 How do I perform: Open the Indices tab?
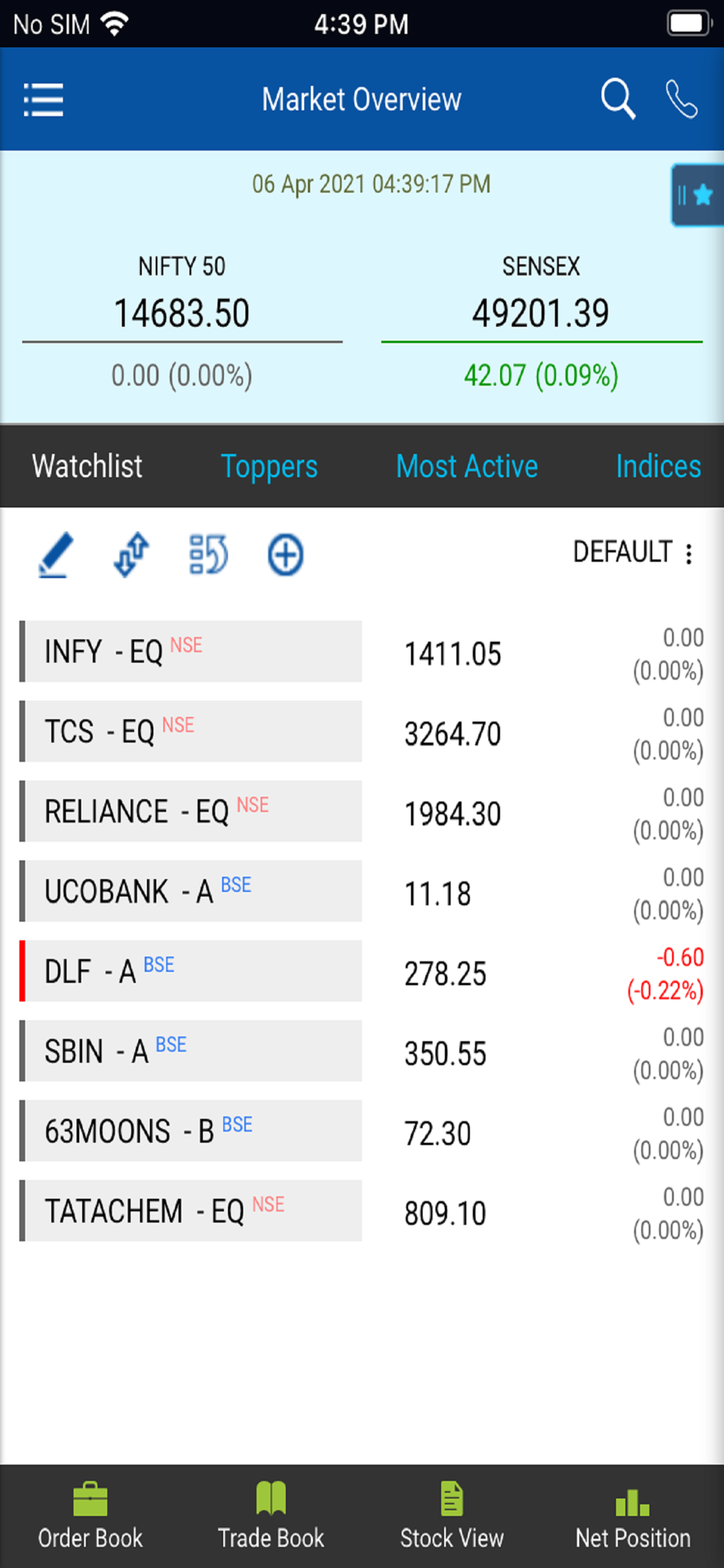point(658,466)
